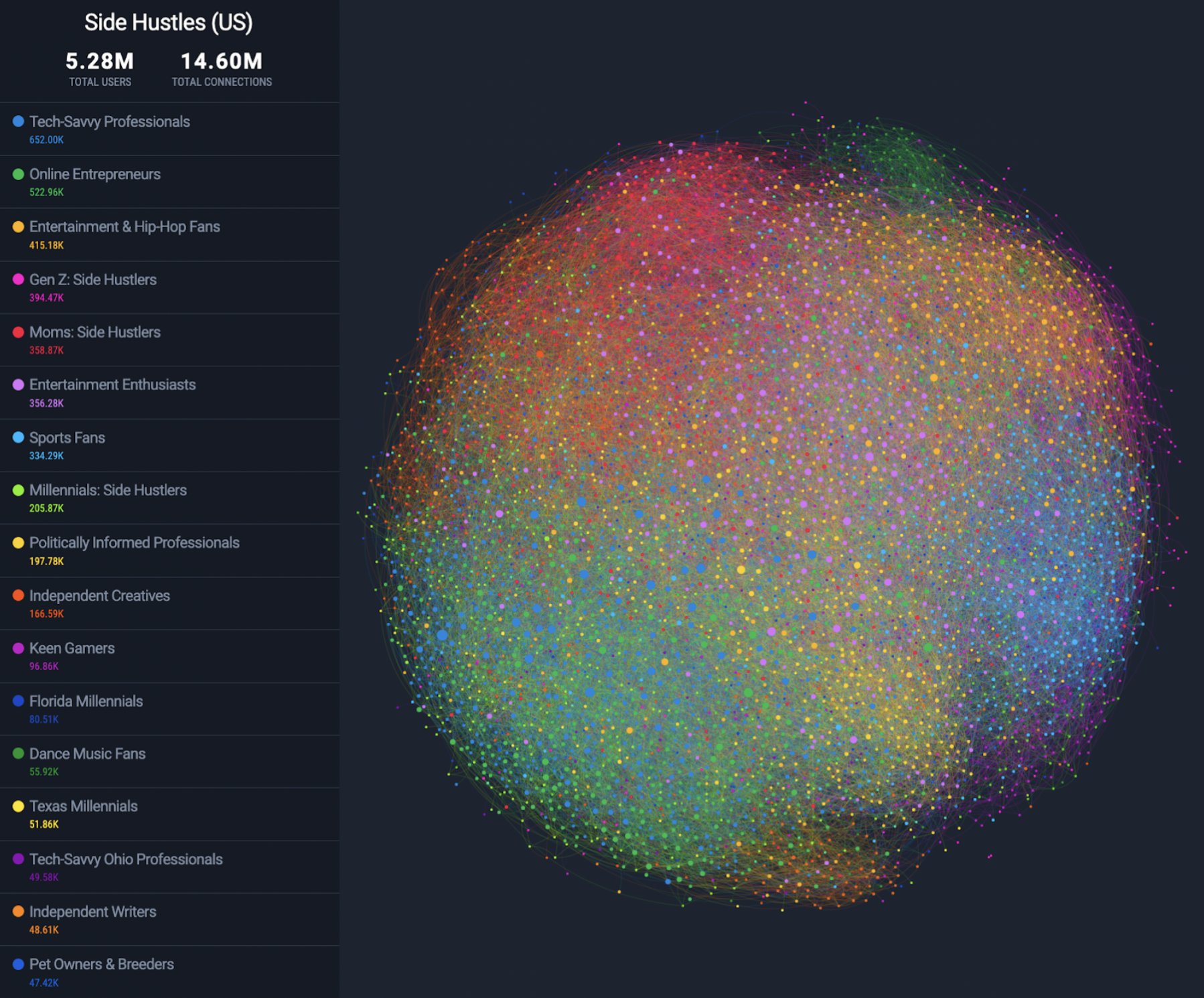Click the 14.60M total connections figure
The height and width of the screenshot is (998, 1204).
[222, 61]
